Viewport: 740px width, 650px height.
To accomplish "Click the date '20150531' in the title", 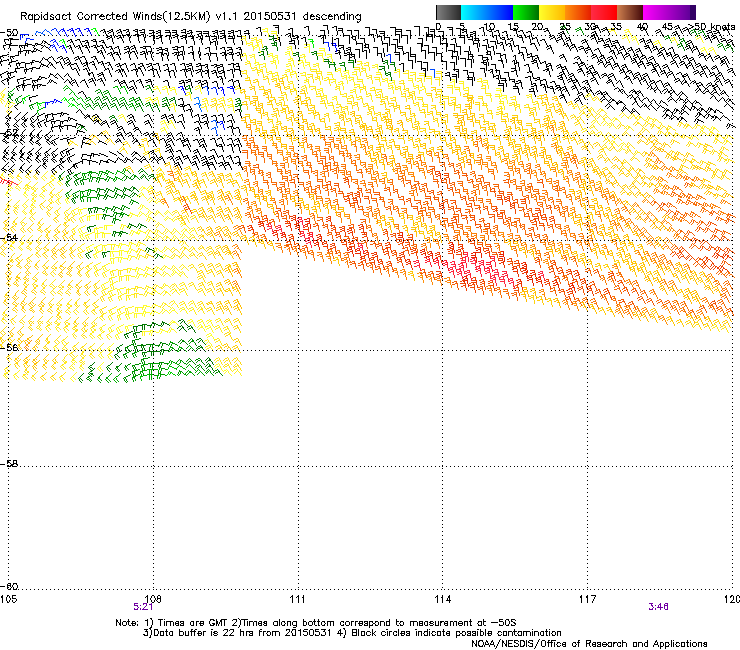I will (x=269, y=16).
